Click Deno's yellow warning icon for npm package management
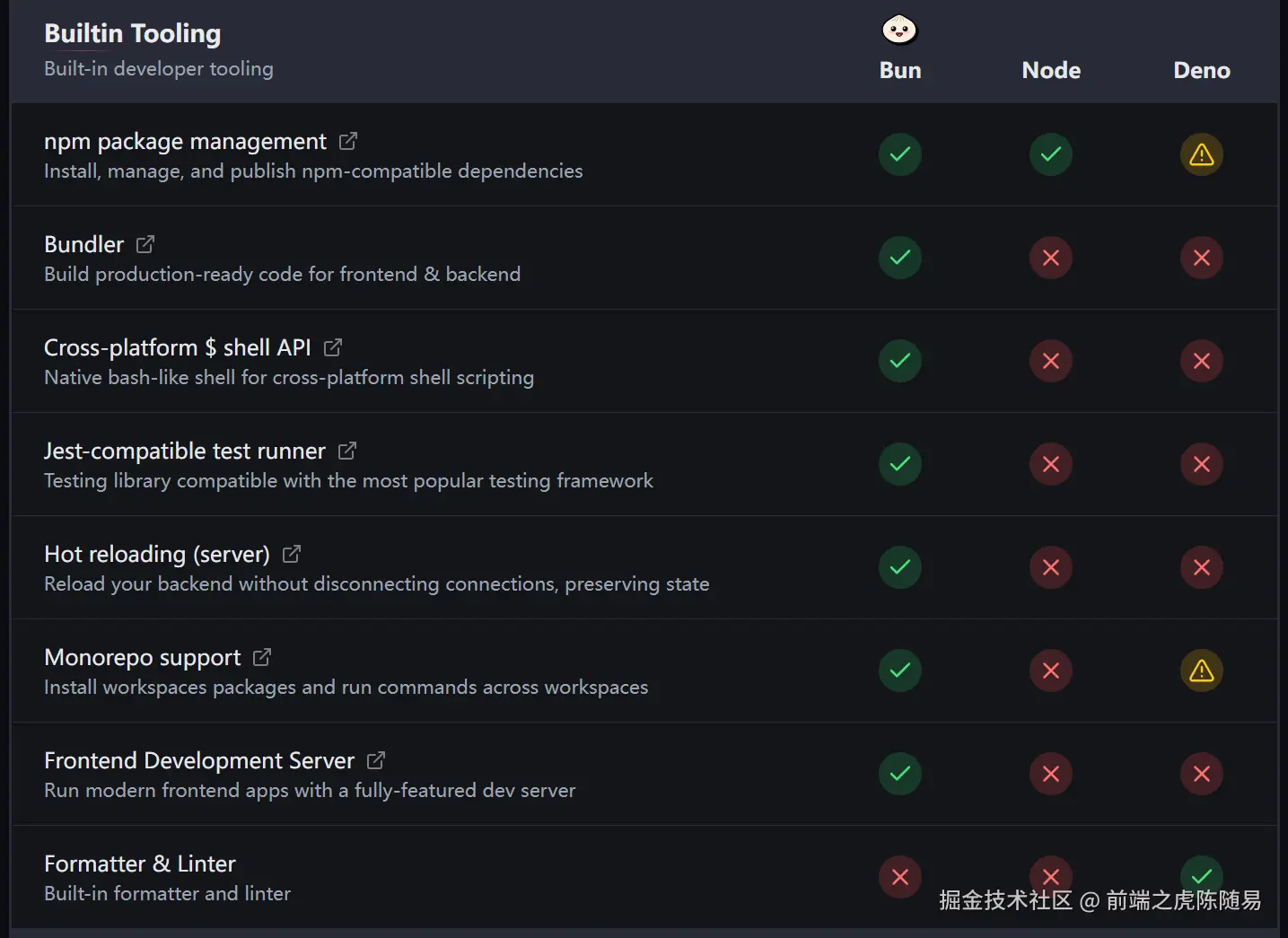Viewport: 1288px width, 938px height. [x=1202, y=154]
